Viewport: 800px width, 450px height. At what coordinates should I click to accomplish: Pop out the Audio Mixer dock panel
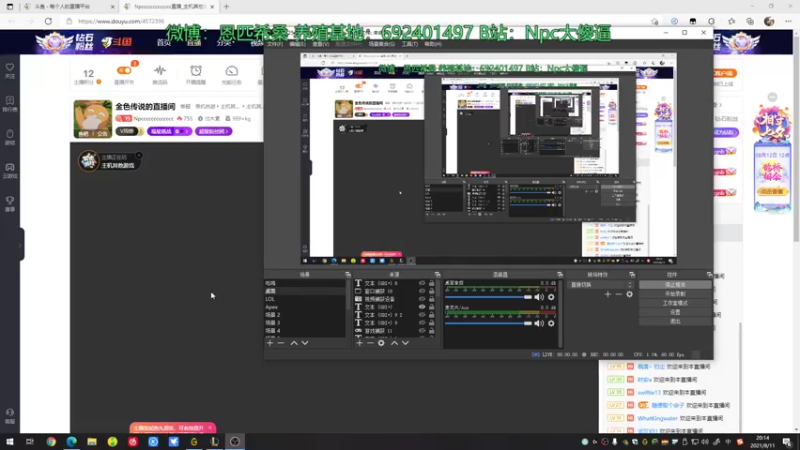click(560, 274)
